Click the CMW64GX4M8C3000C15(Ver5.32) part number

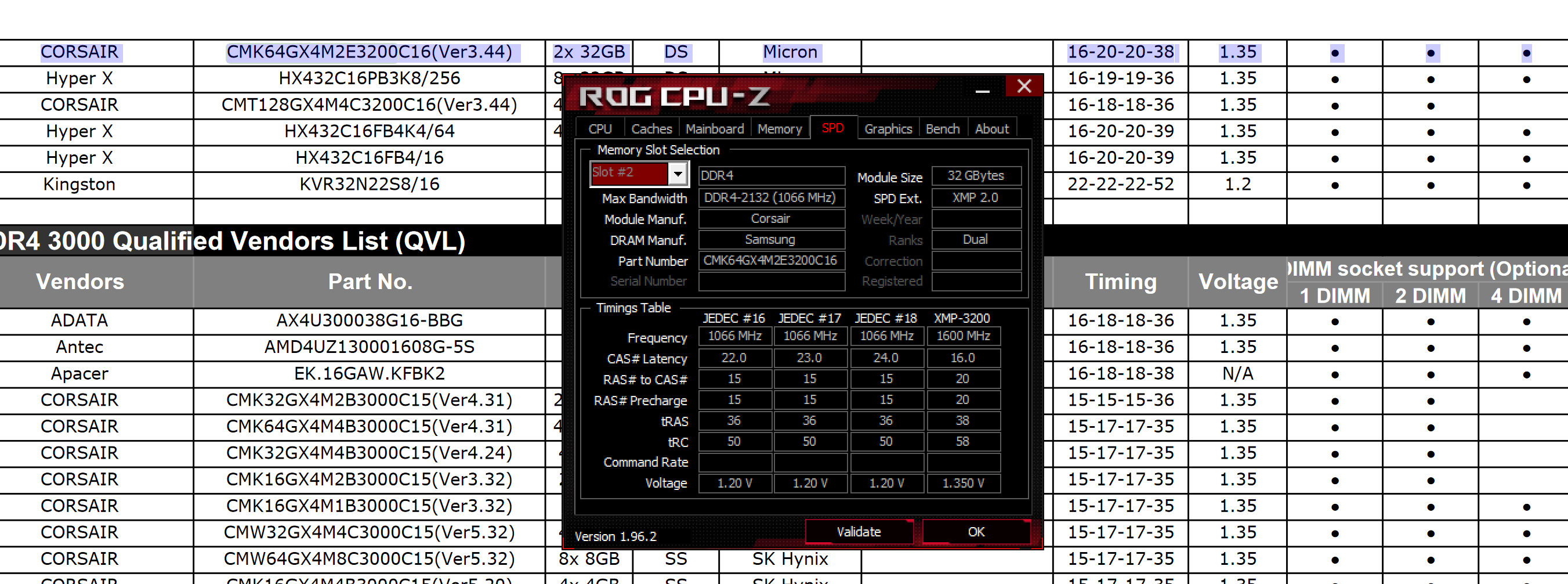pos(370,559)
